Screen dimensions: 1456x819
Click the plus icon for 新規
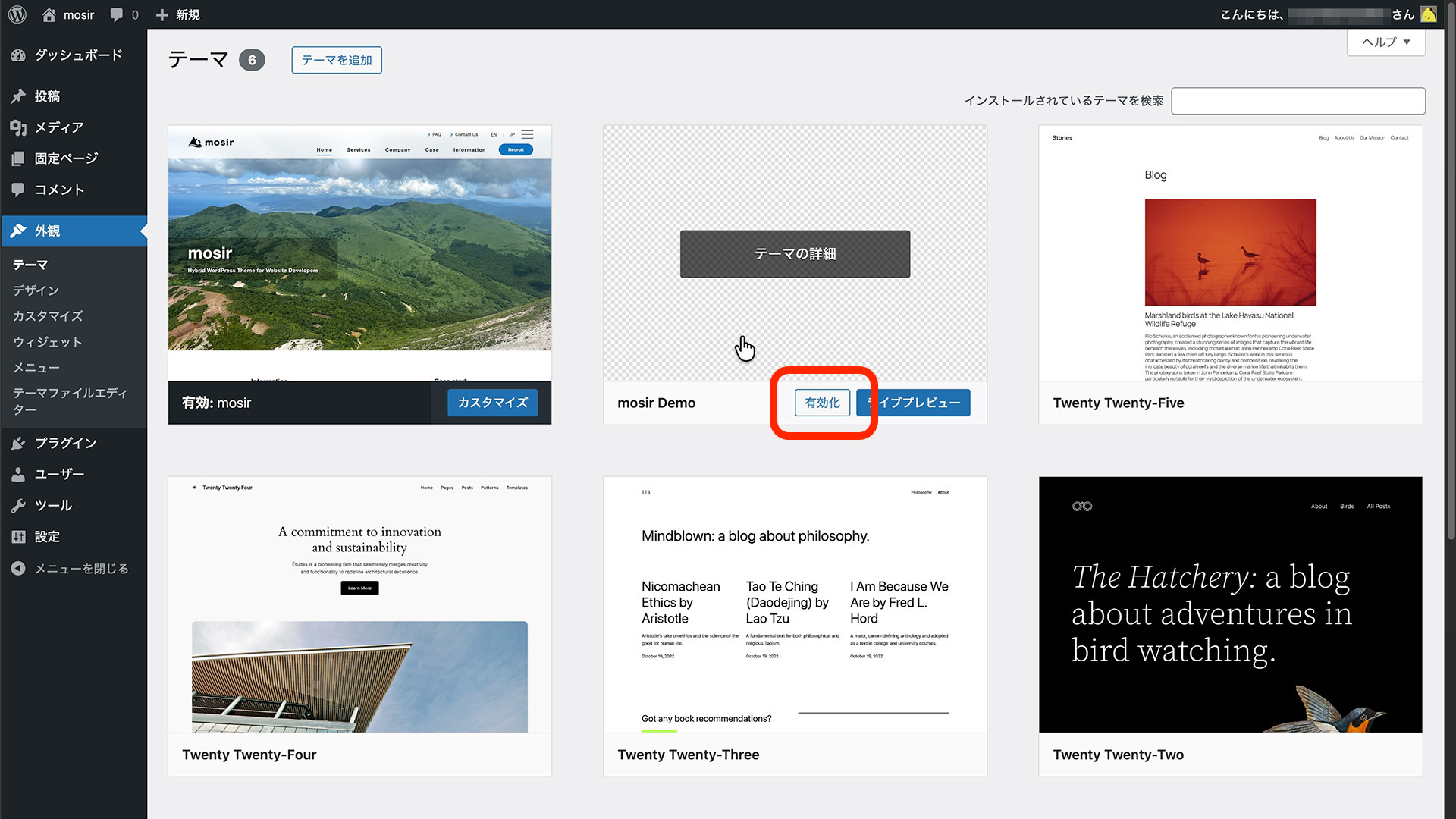click(x=162, y=14)
